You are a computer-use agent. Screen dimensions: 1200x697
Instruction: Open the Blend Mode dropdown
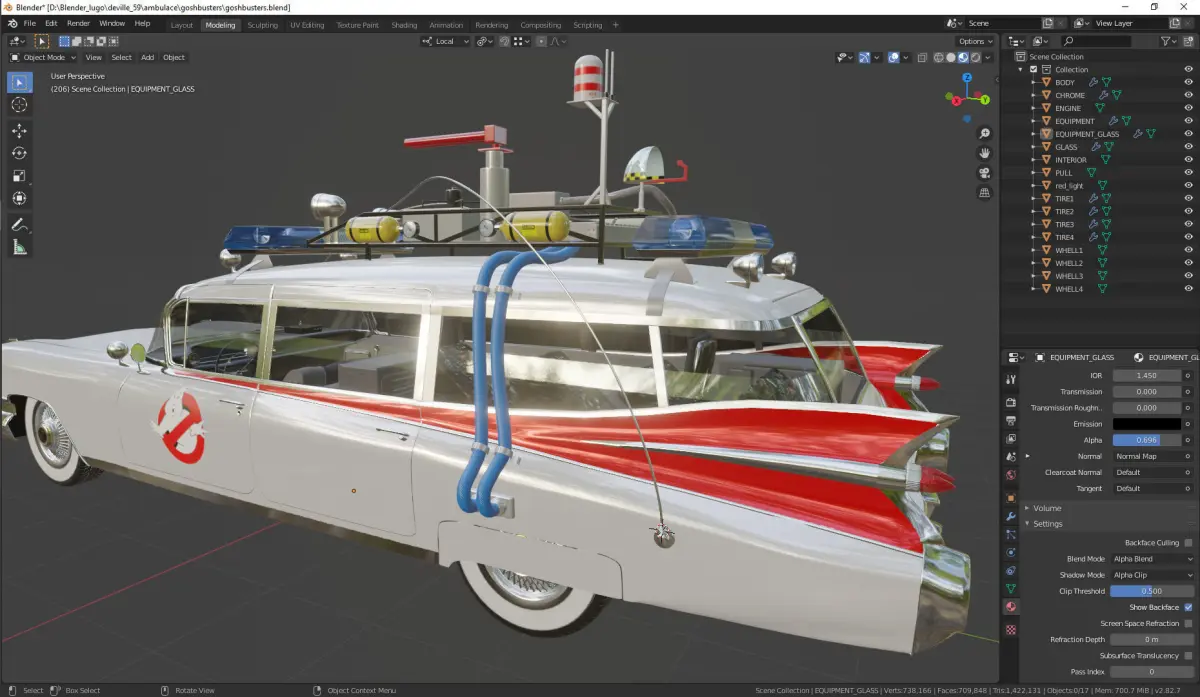coord(1152,559)
